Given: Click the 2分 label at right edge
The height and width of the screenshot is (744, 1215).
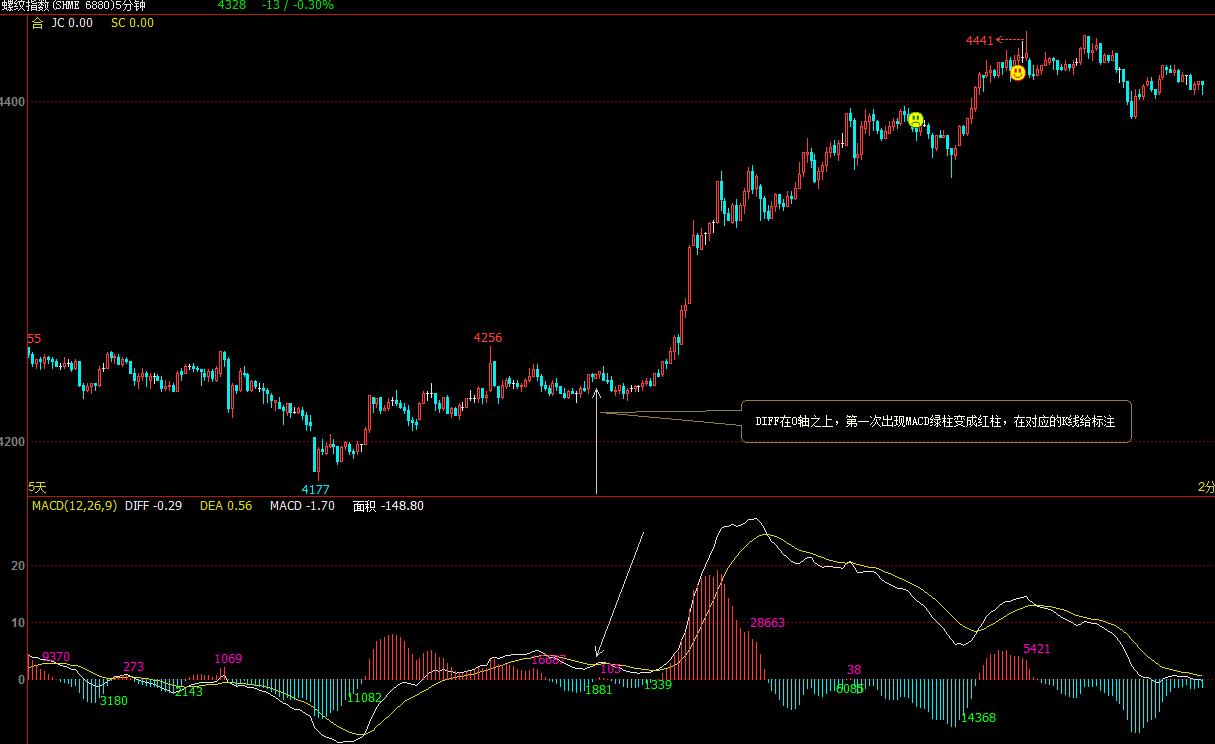Looking at the screenshot, I should (x=1206, y=487).
